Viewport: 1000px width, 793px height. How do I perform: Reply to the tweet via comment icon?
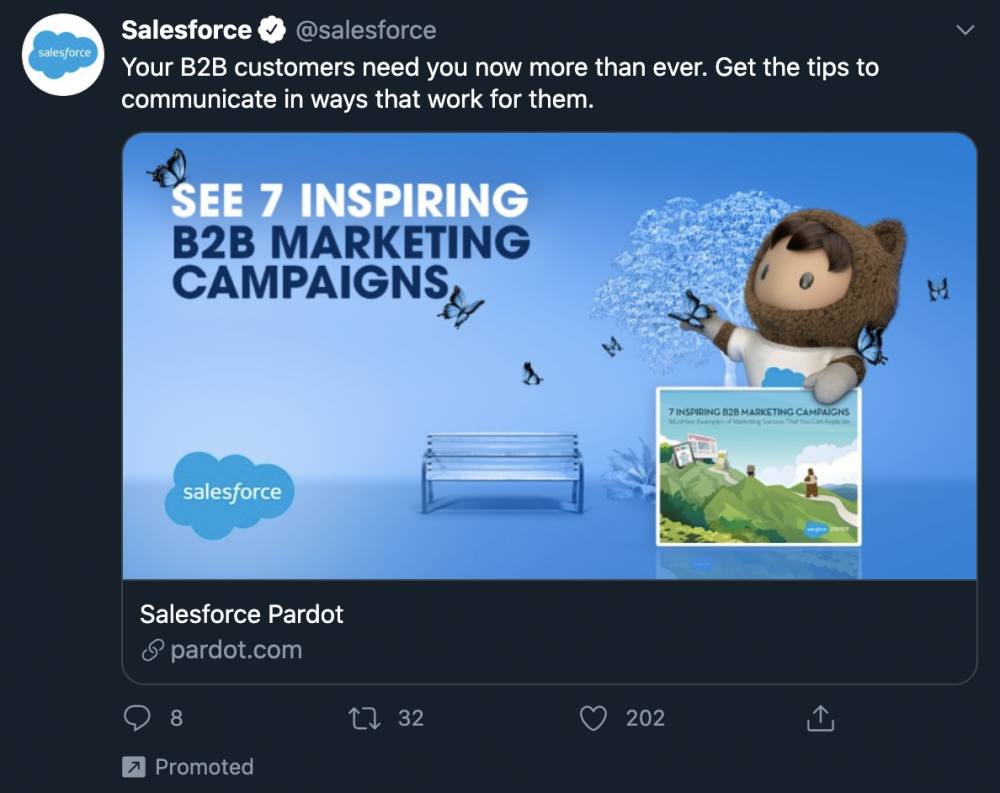138,718
